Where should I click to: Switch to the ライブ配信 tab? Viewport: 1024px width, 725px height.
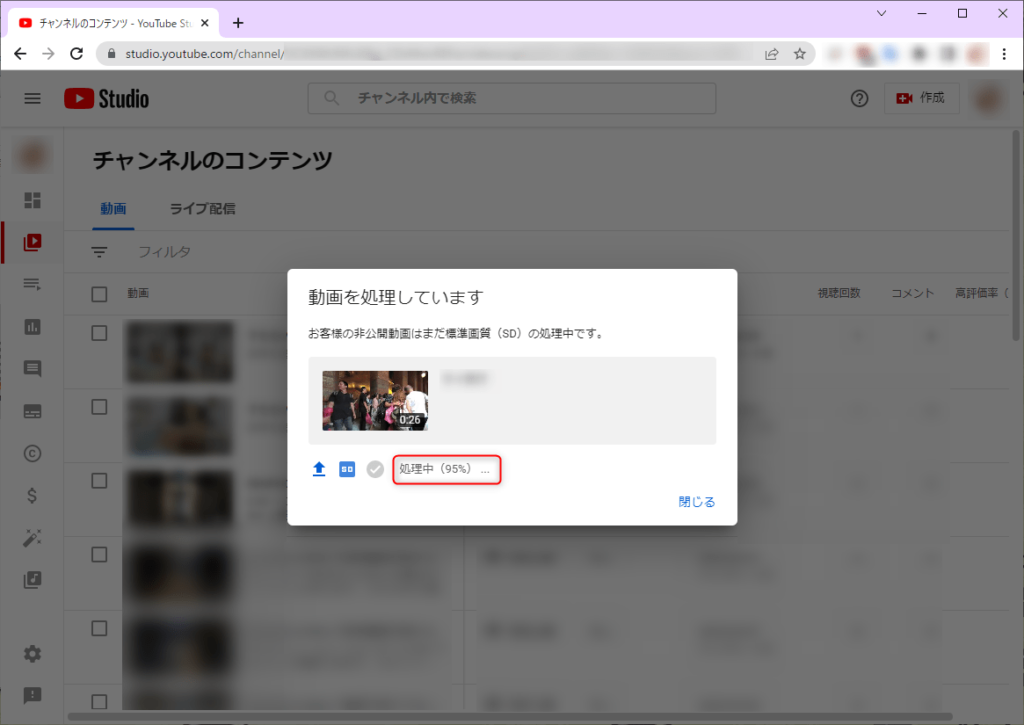coord(202,209)
